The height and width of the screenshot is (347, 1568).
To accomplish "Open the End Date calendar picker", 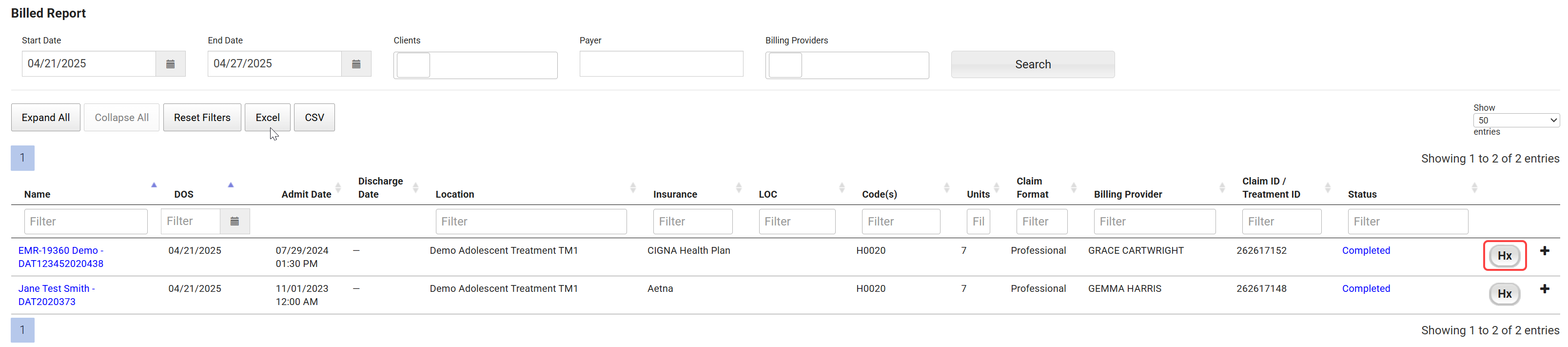I will [x=356, y=64].
